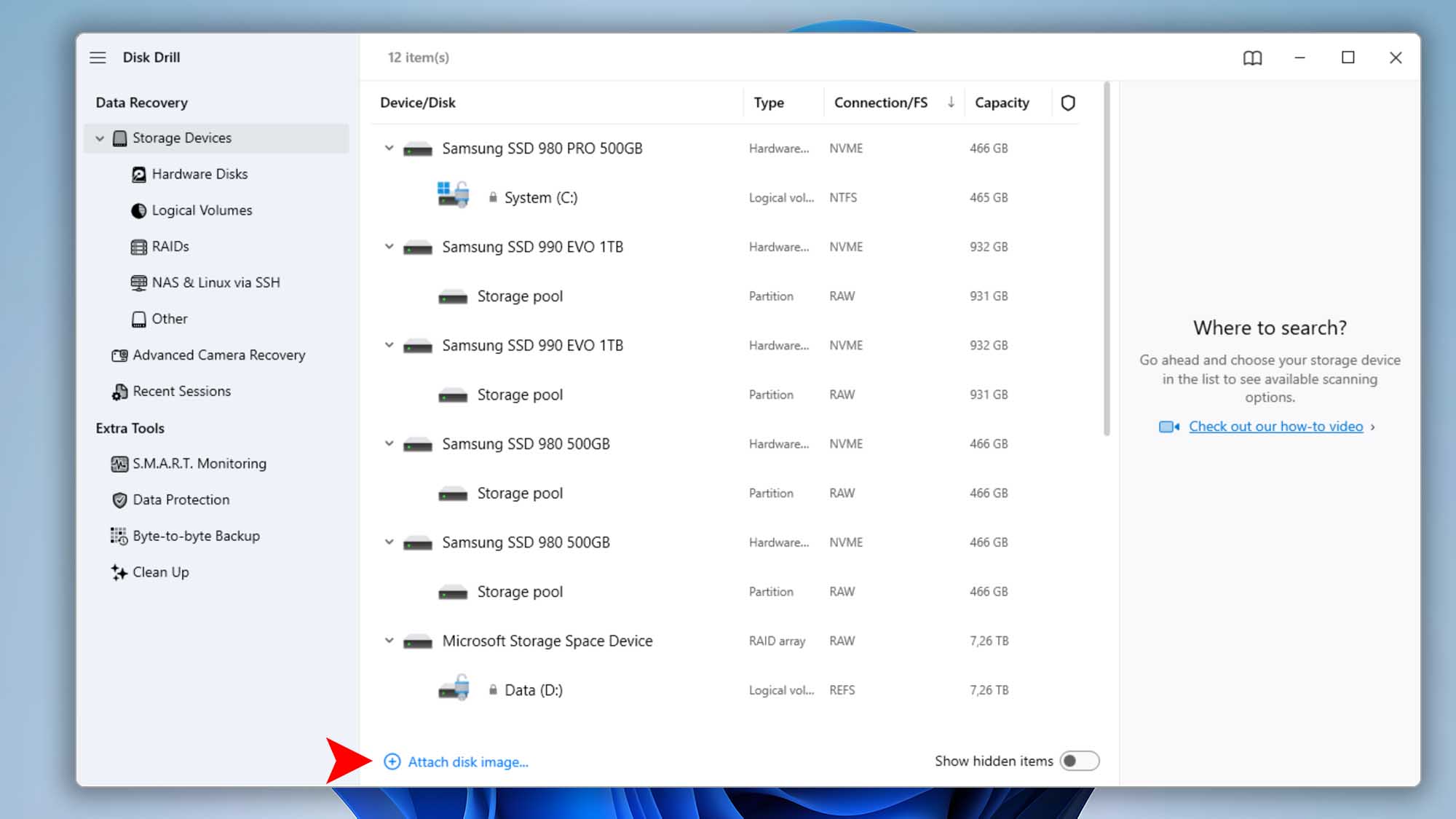Screen dimensions: 1456x819
Task: Sort by the Connection/FS column header
Action: [880, 103]
